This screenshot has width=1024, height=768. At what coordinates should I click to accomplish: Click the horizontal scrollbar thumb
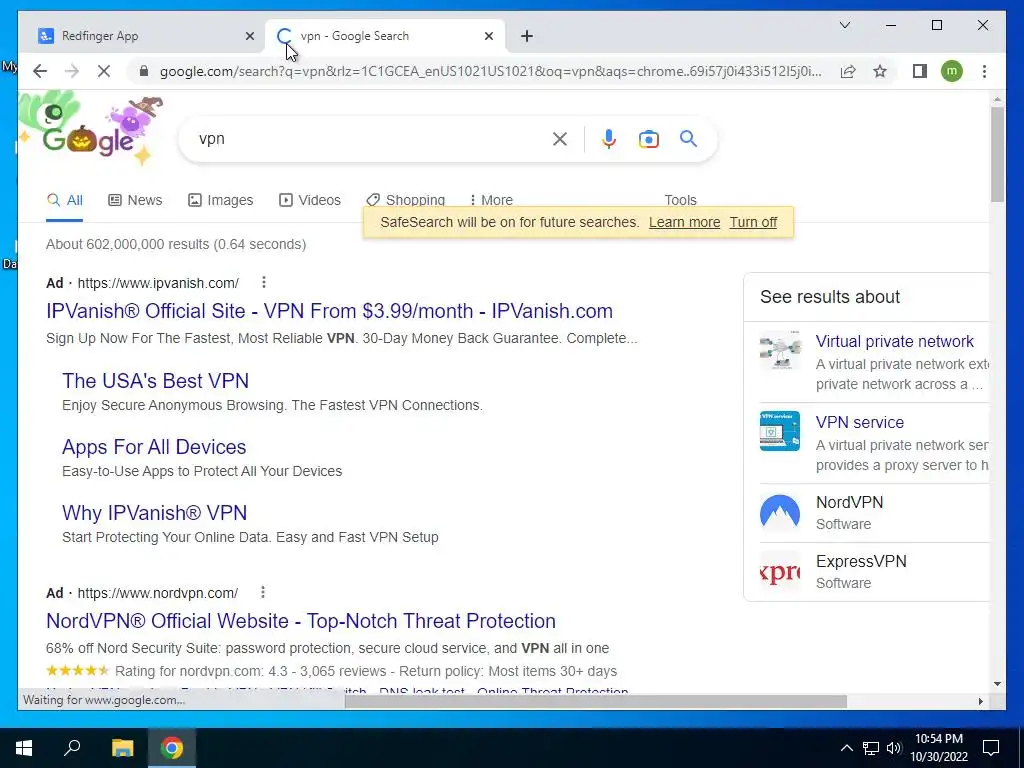pos(596,701)
